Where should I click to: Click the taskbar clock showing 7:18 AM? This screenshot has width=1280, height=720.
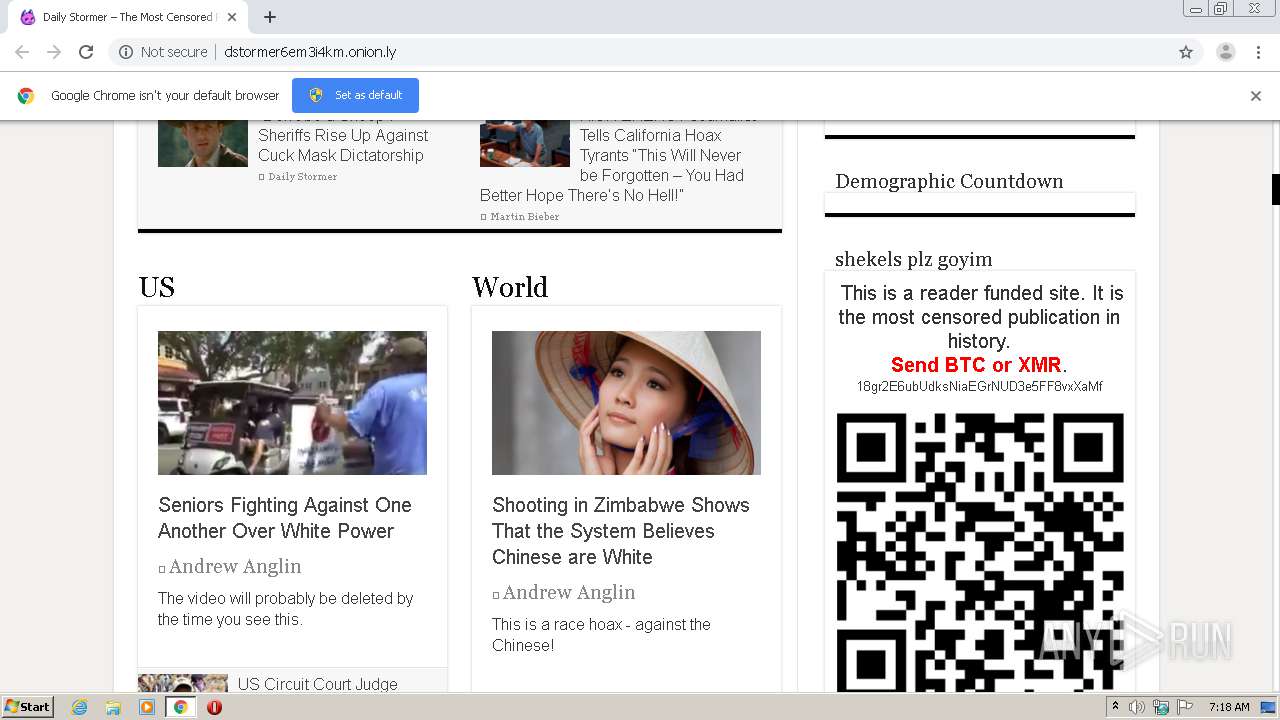coord(1229,707)
